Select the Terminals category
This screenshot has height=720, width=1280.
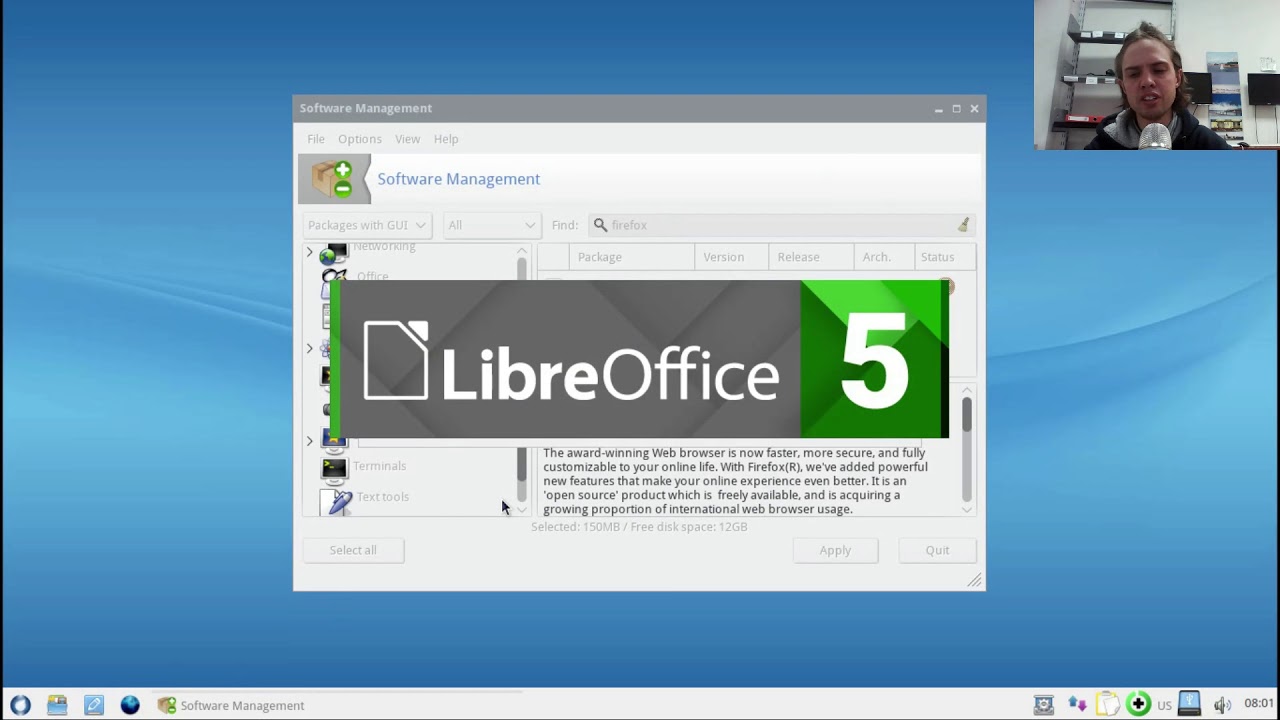379,466
